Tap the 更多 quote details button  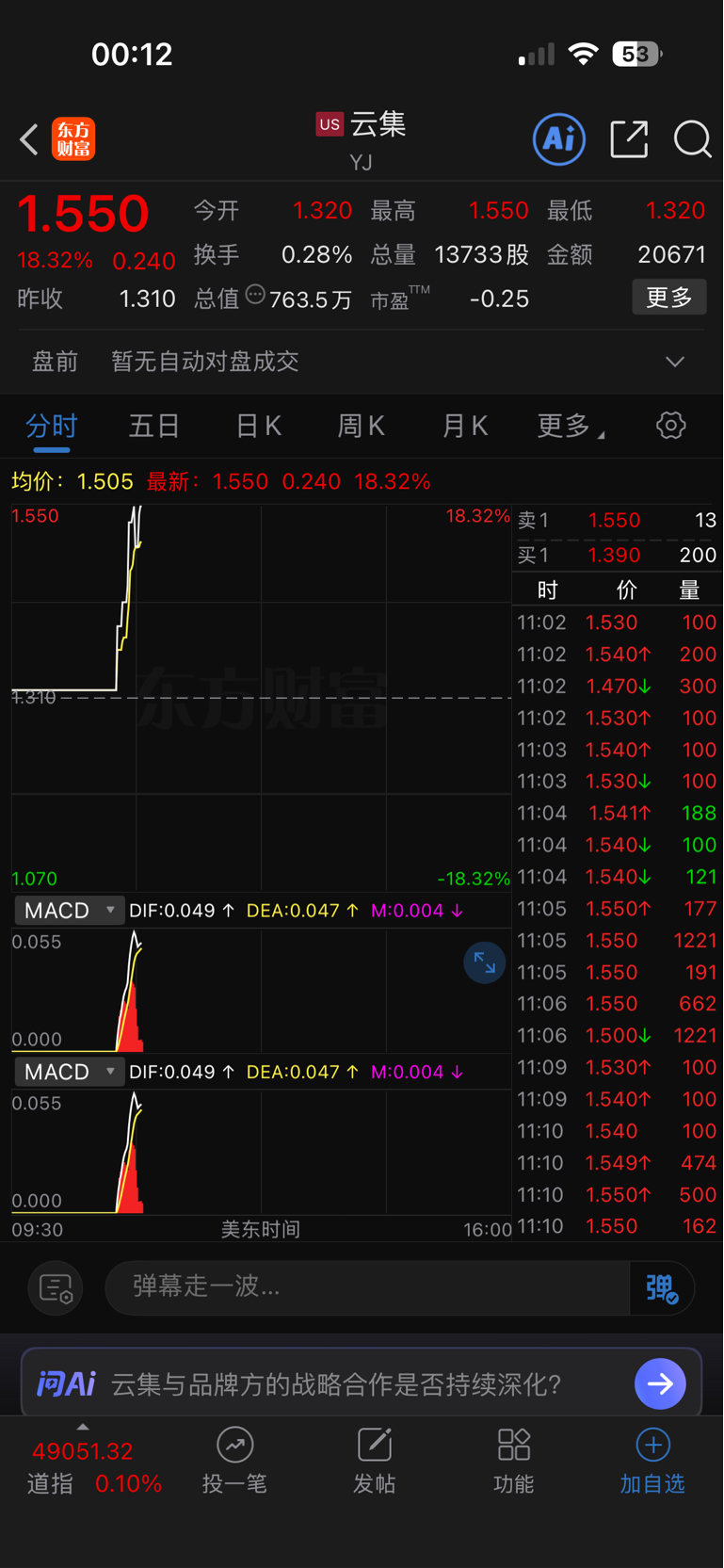click(x=669, y=298)
